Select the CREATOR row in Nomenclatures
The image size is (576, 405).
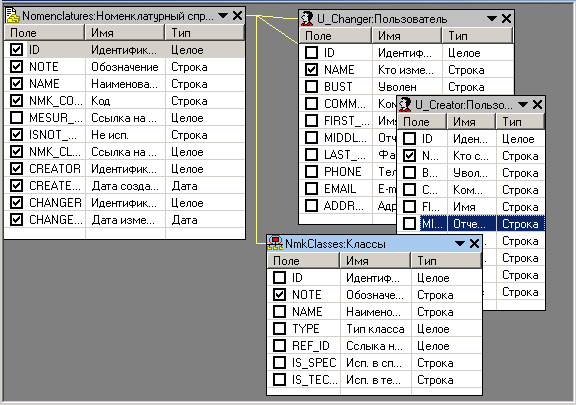click(124, 169)
